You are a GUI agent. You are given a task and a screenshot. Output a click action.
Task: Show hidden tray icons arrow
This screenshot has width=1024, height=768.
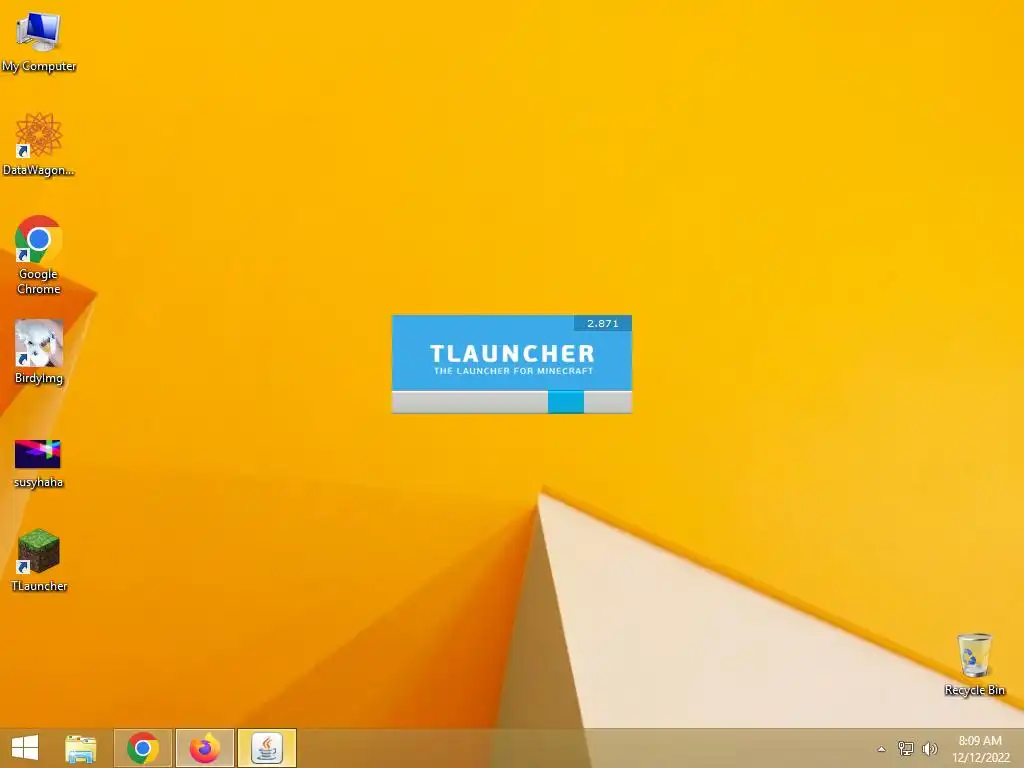click(x=881, y=749)
